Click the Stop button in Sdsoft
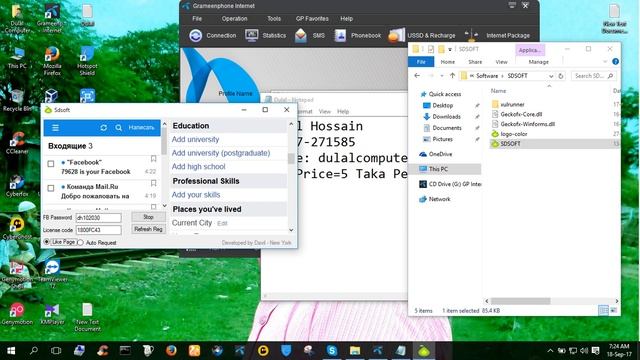 point(149,217)
